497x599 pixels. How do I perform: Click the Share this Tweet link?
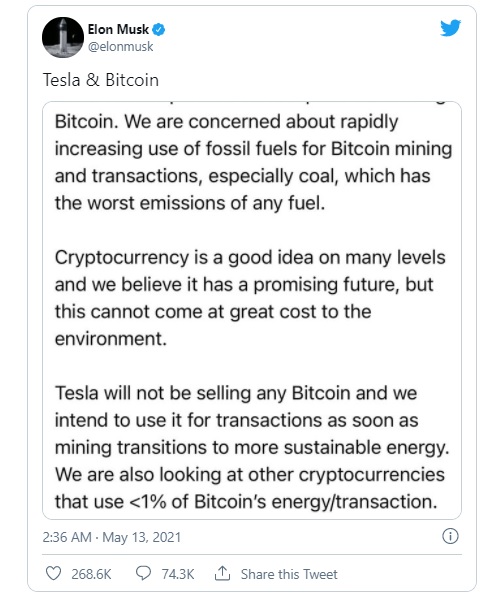[289, 574]
